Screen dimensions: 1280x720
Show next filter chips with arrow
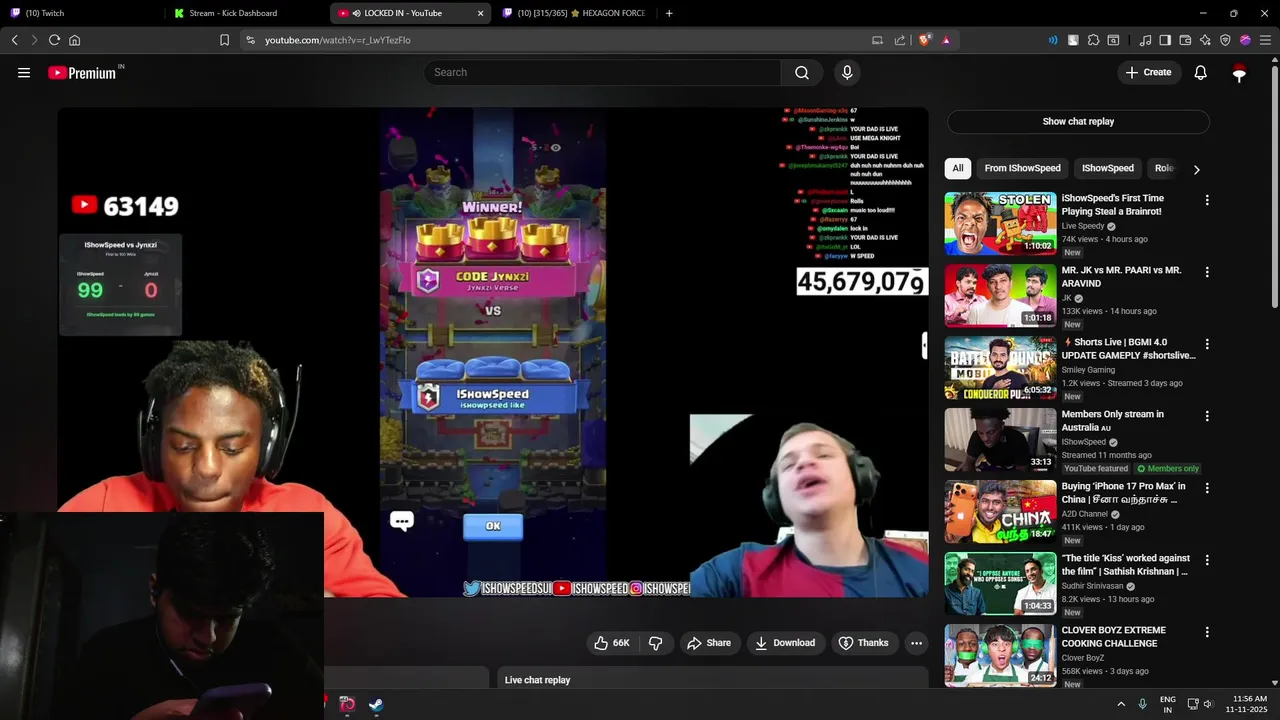pos(1196,169)
